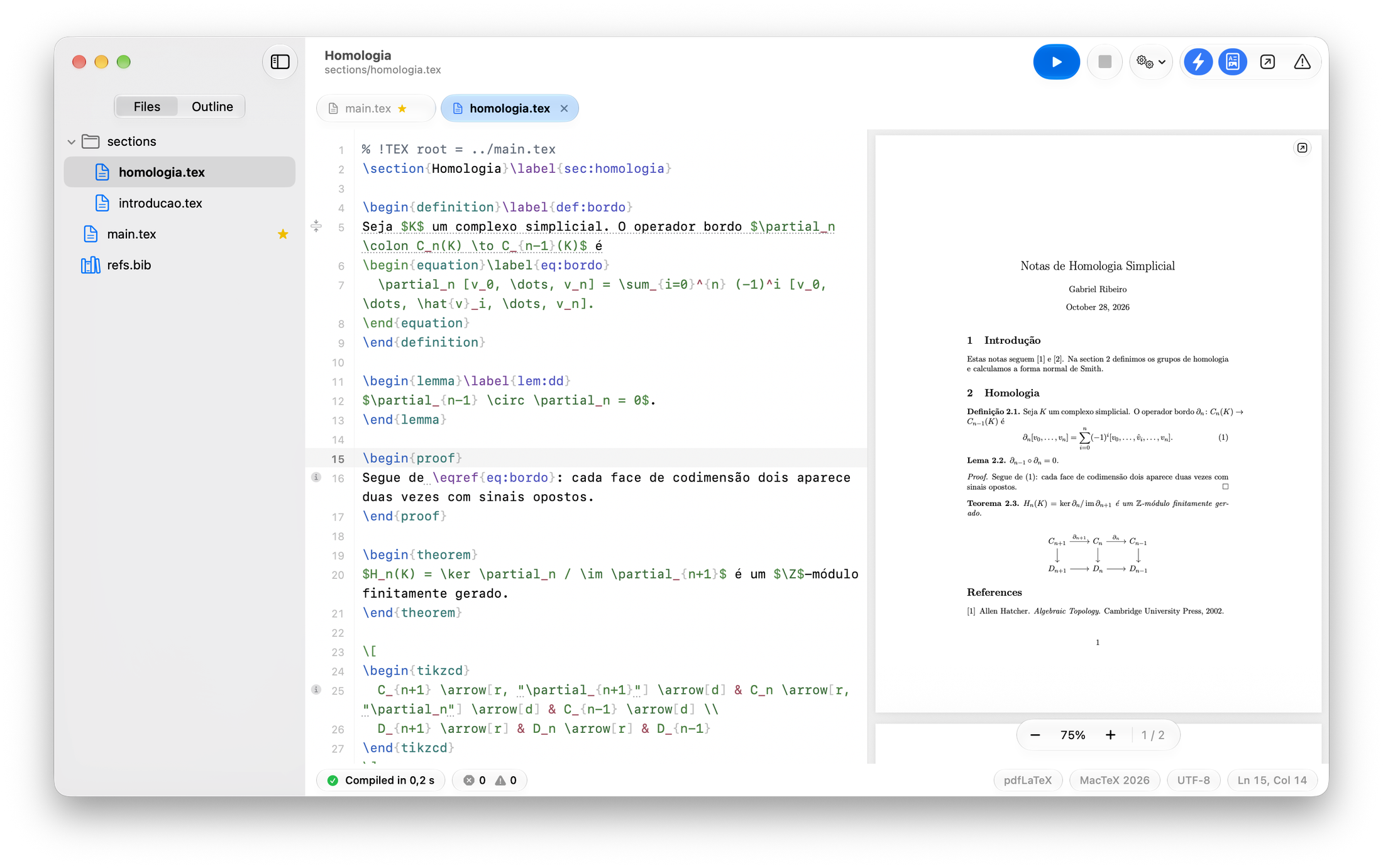
Task: Click line number 20 in gutter
Action: click(x=338, y=575)
